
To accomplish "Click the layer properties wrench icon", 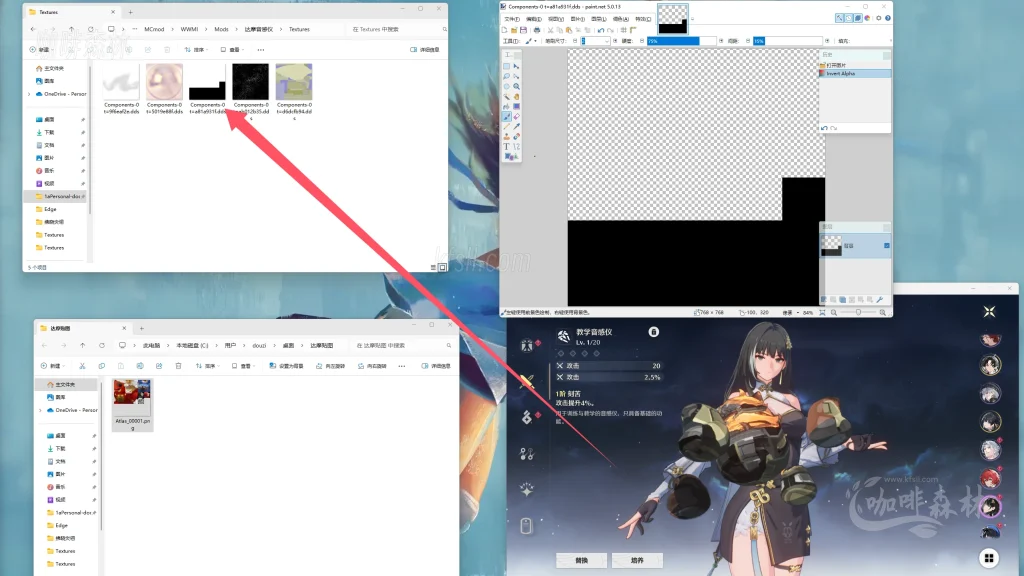I will [x=879, y=299].
